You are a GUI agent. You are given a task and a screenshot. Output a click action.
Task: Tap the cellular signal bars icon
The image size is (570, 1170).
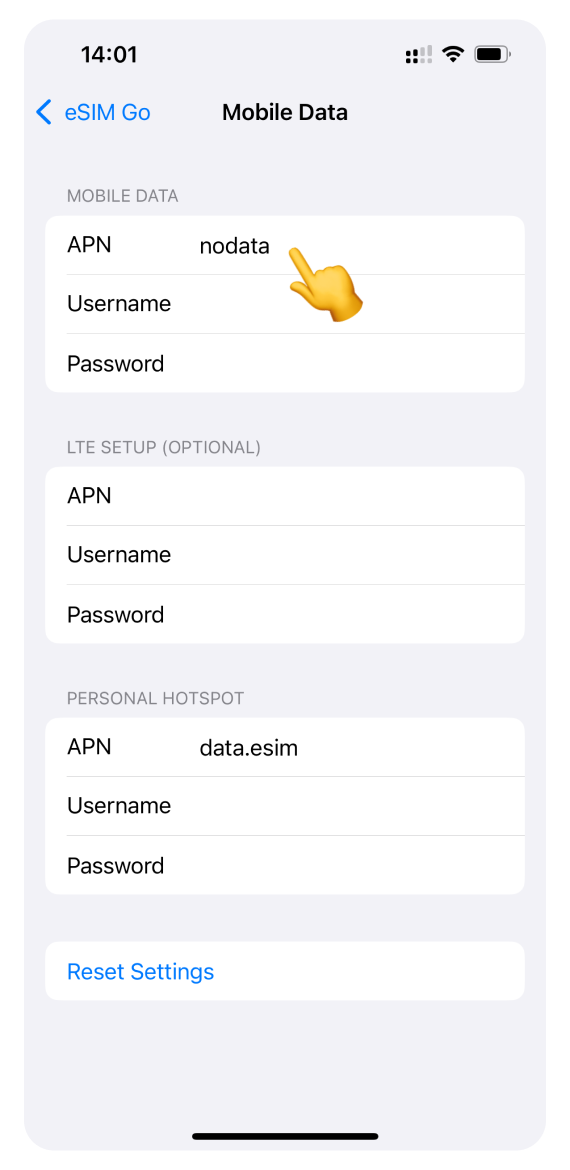tap(419, 54)
